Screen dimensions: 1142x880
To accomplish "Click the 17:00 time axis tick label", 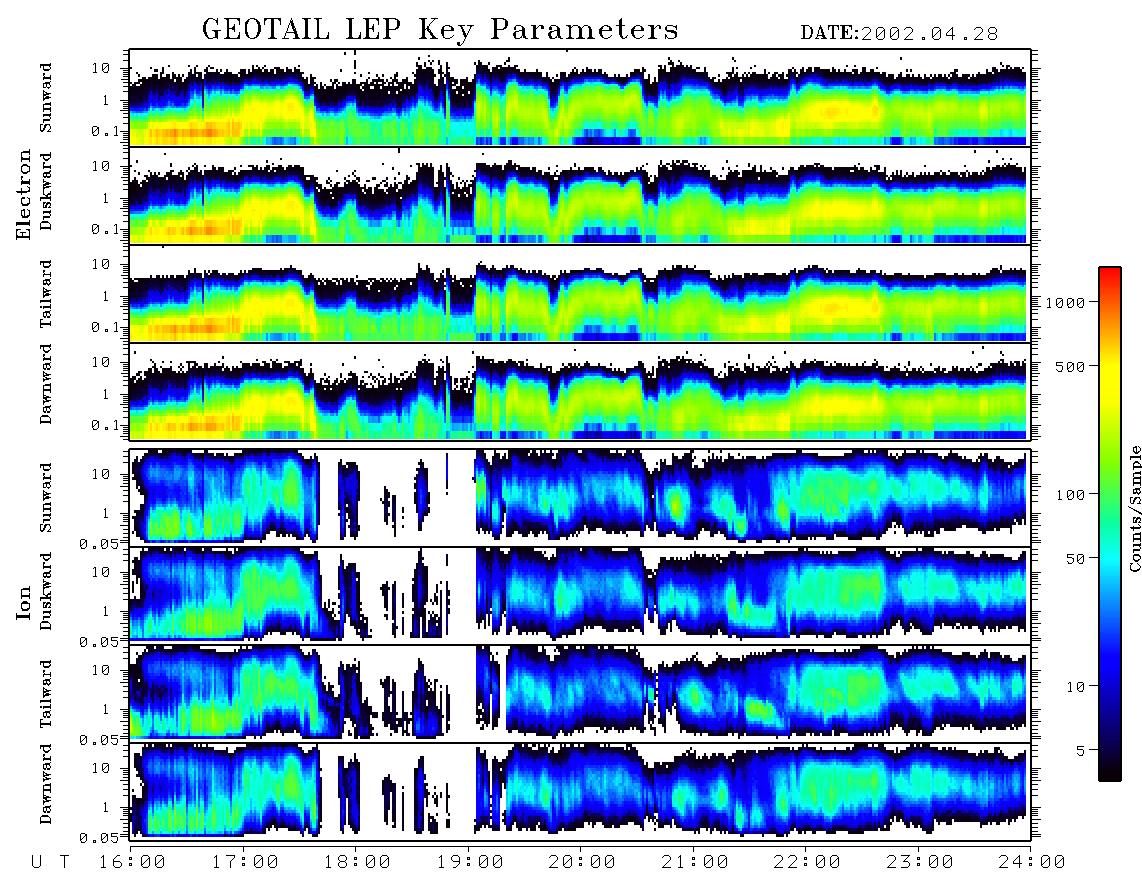I will (245, 863).
